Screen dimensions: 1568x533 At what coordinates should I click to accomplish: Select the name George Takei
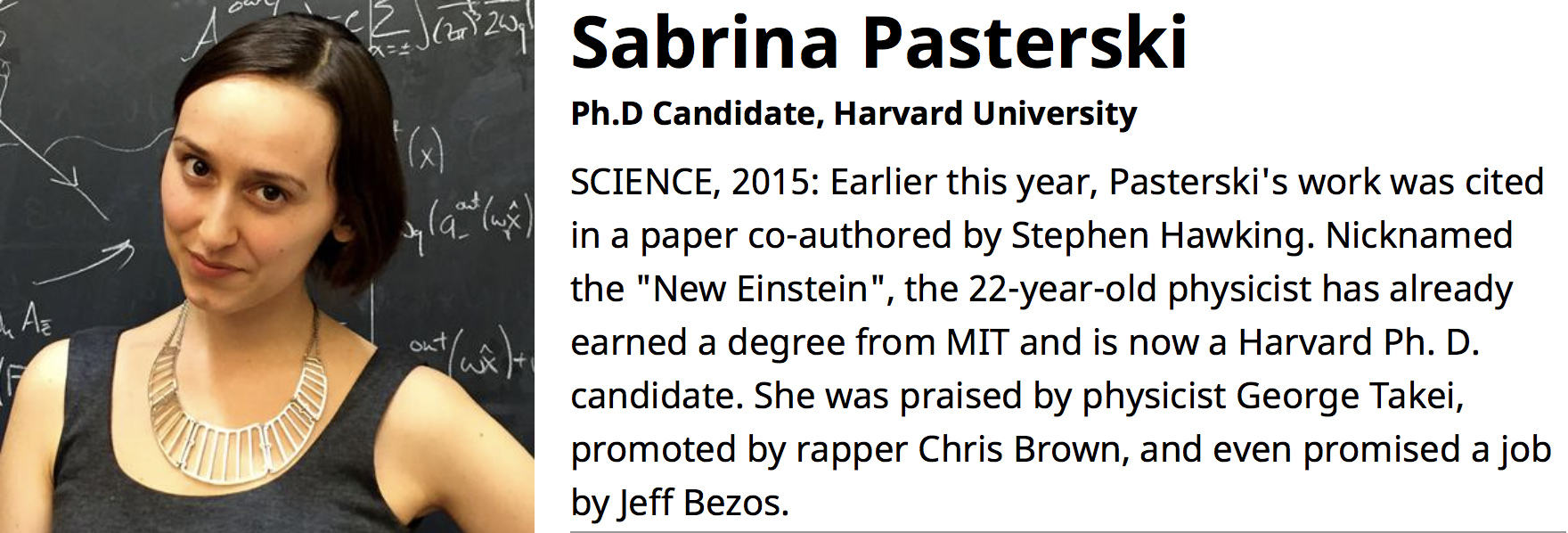tap(1349, 397)
